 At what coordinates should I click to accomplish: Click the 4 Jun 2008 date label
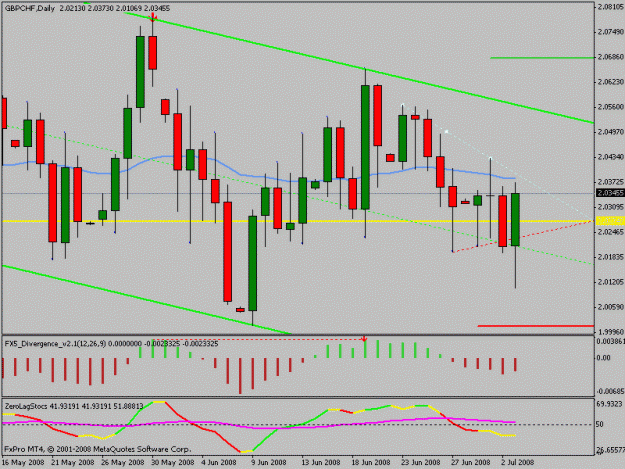tap(219, 462)
